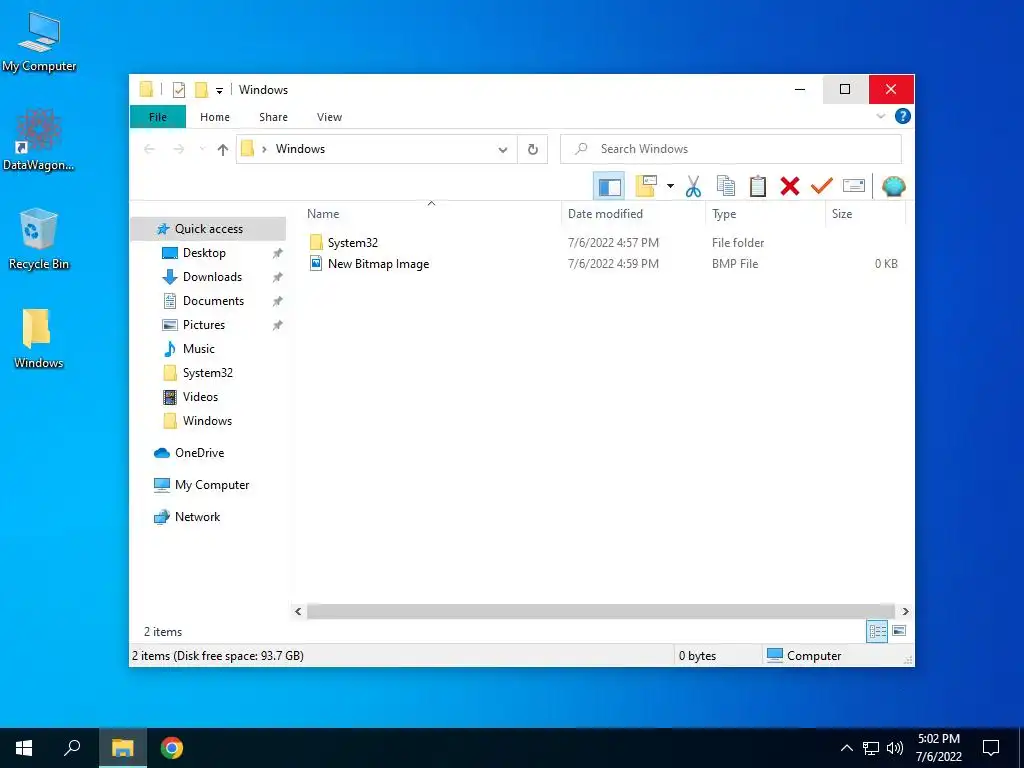Select the System32 folder in file list
This screenshot has height=768, width=1024.
[353, 243]
